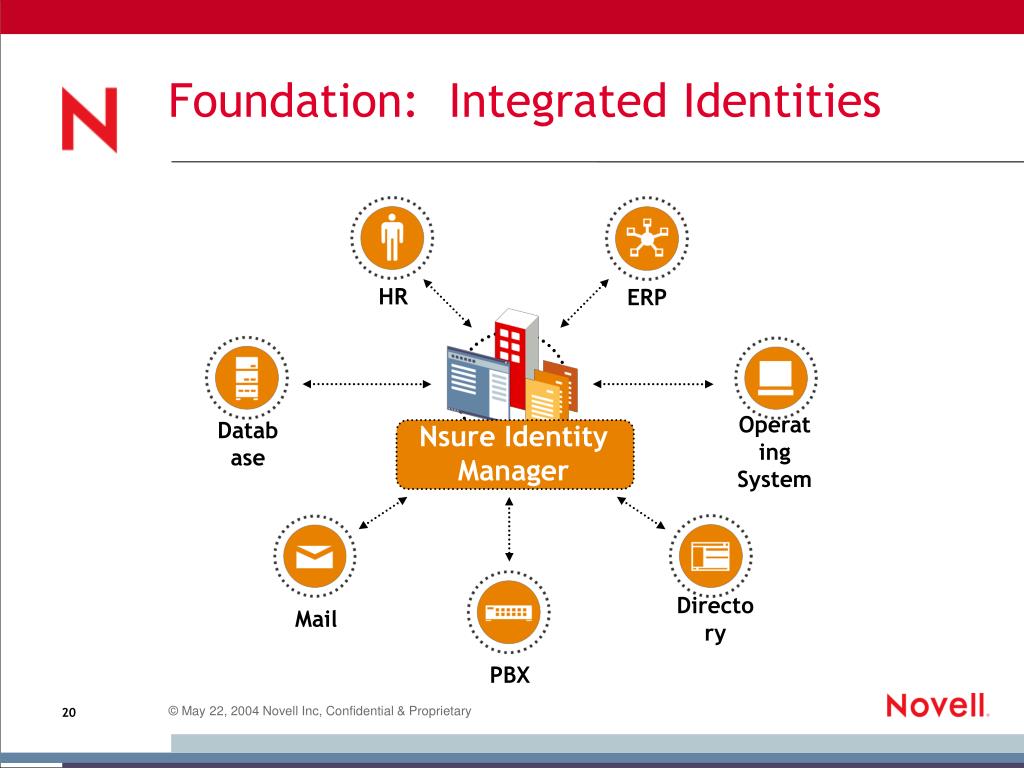Select the Operating System laptop icon
Screen dimensions: 1024x768
coord(776,378)
